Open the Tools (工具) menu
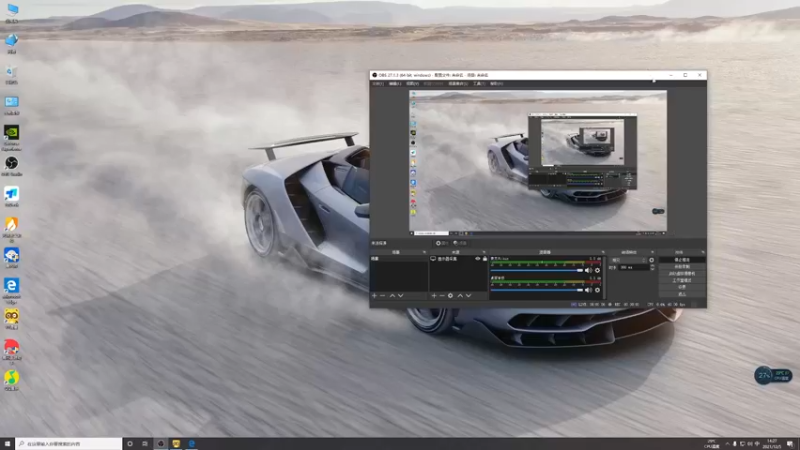Screen dimensions: 800x450 coord(479,84)
